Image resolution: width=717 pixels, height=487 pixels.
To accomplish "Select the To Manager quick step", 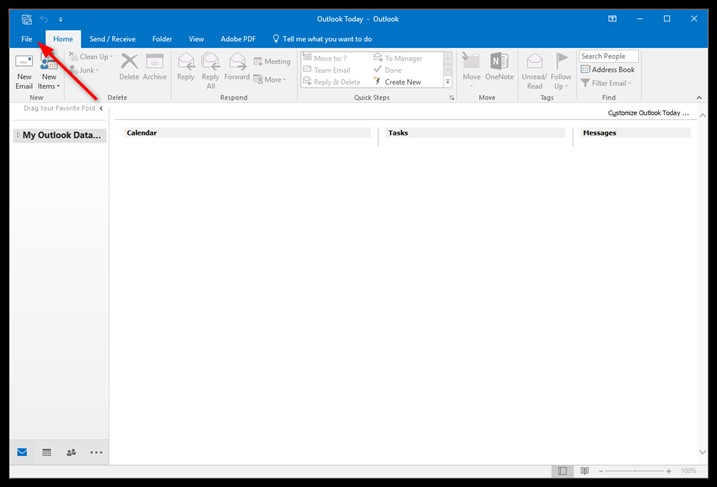I will tap(398, 58).
